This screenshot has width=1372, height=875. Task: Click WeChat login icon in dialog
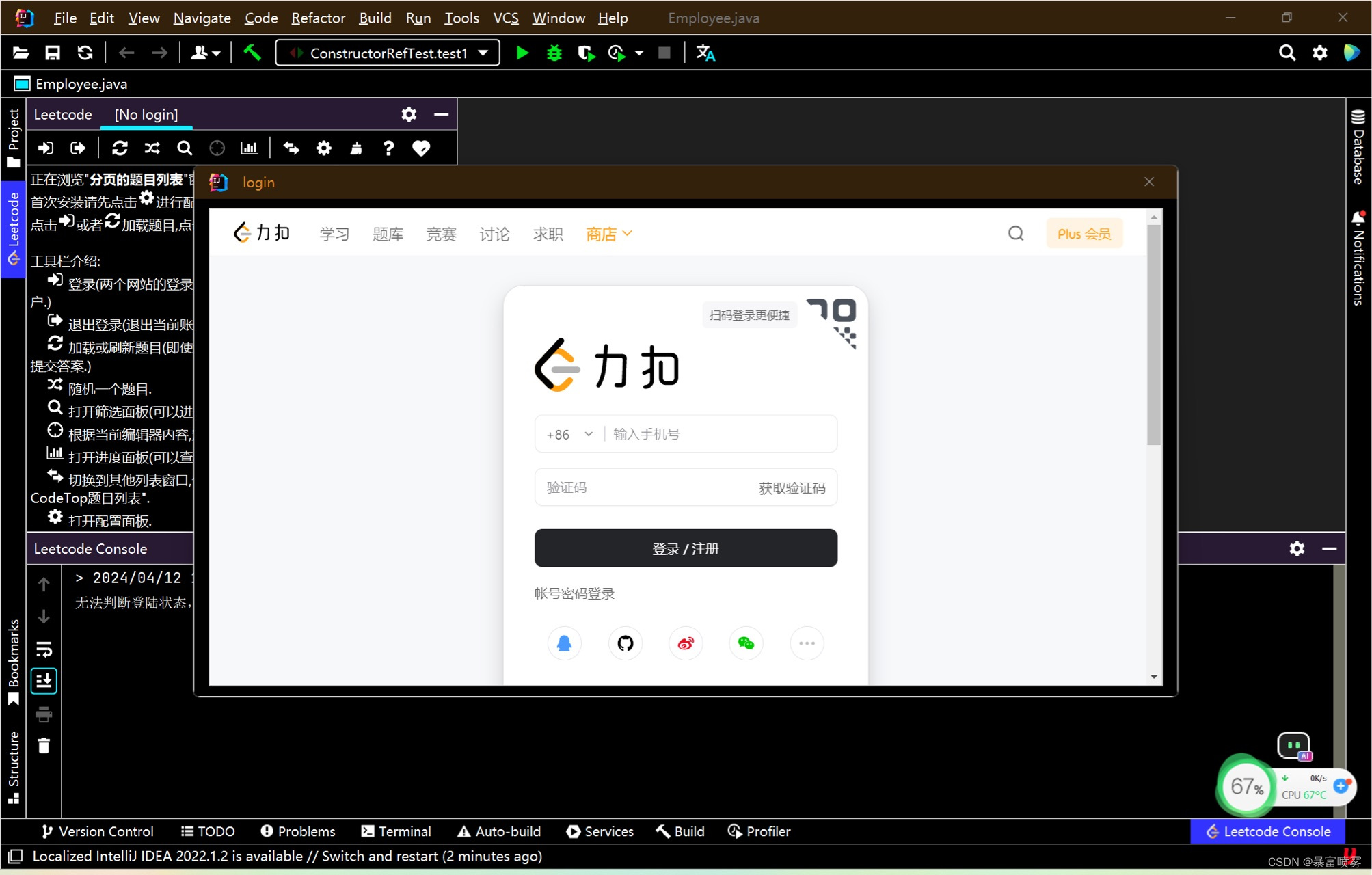746,643
